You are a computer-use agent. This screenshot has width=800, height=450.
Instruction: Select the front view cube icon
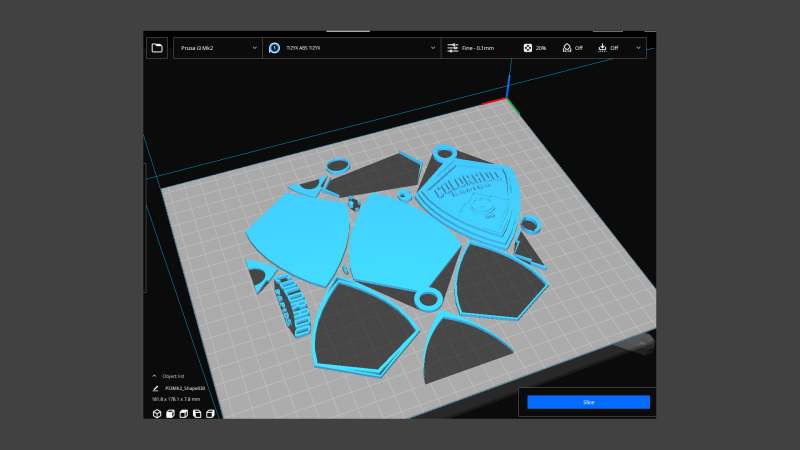pyautogui.click(x=170, y=413)
